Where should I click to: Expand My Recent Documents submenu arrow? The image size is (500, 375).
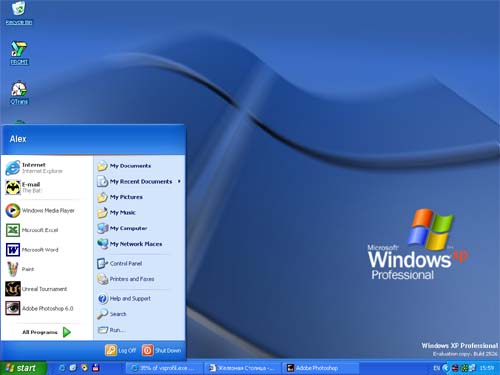(179, 181)
